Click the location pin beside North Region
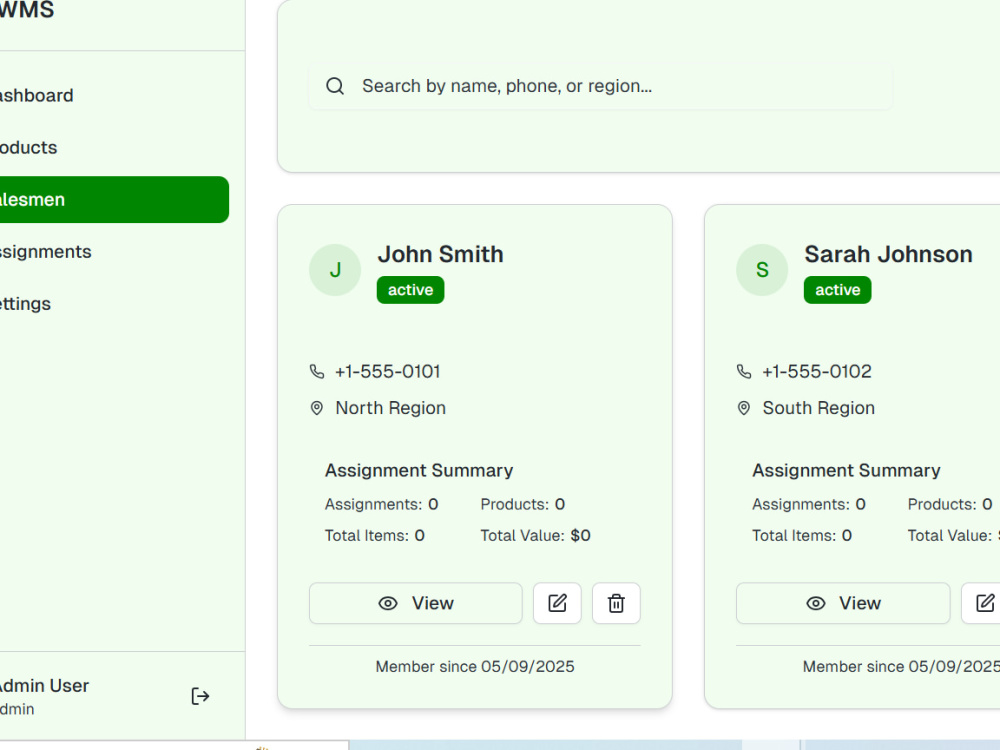The image size is (1000, 750). click(x=316, y=408)
